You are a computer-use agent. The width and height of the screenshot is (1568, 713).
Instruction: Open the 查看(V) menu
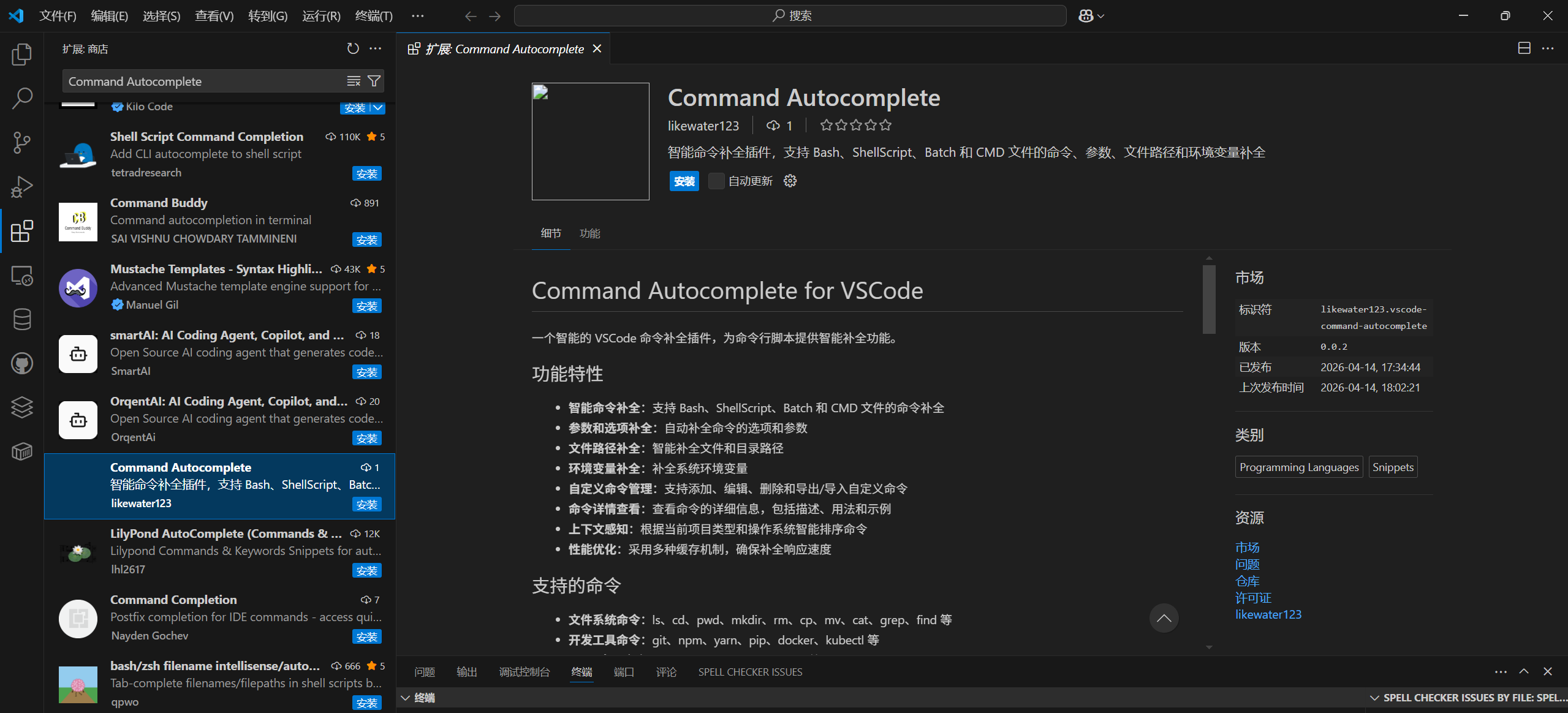point(214,16)
